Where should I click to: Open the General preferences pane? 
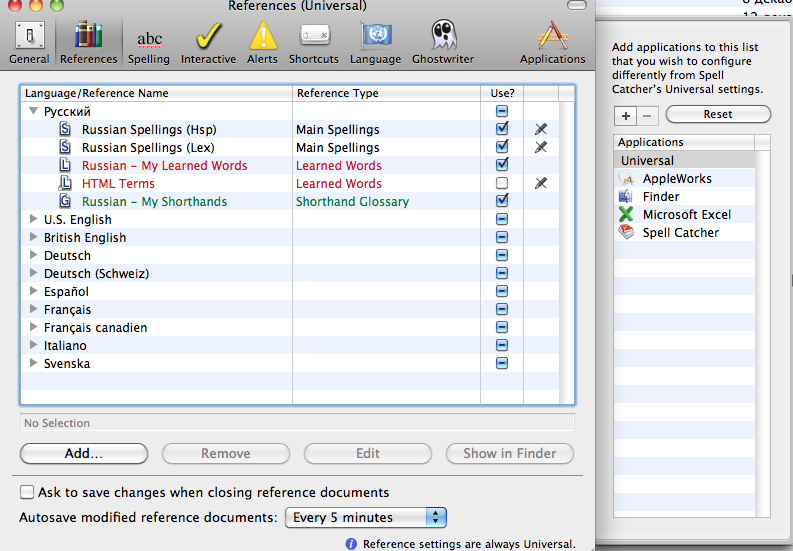coord(29,43)
